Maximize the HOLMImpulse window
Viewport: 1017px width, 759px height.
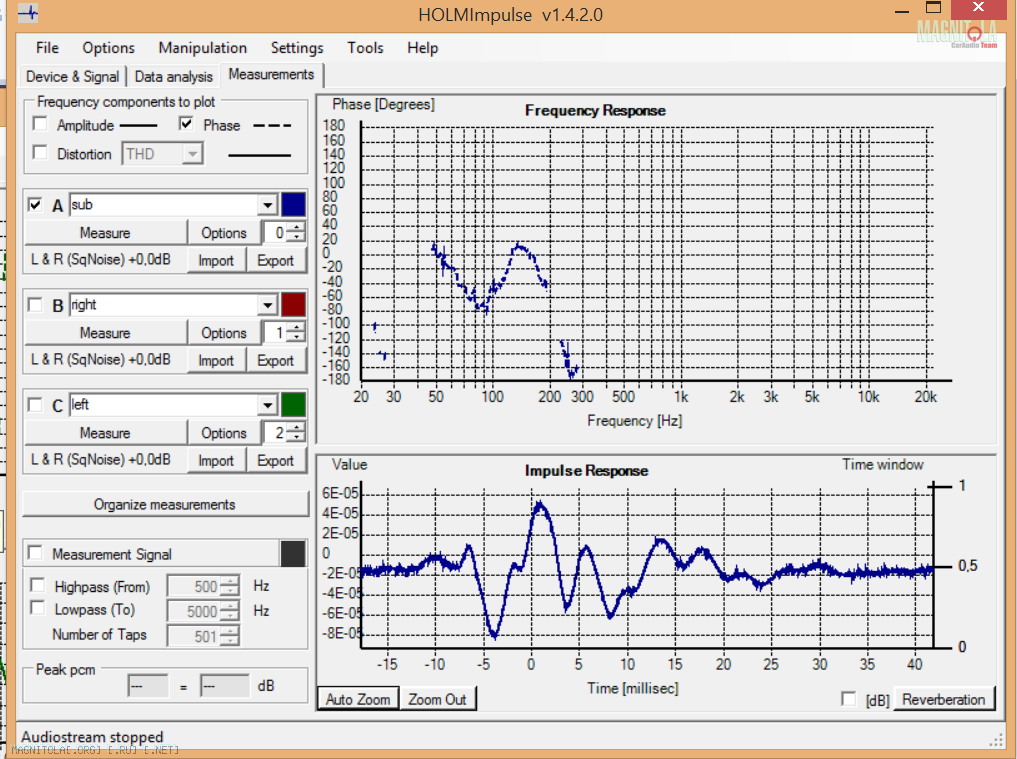pyautogui.click(x=933, y=8)
